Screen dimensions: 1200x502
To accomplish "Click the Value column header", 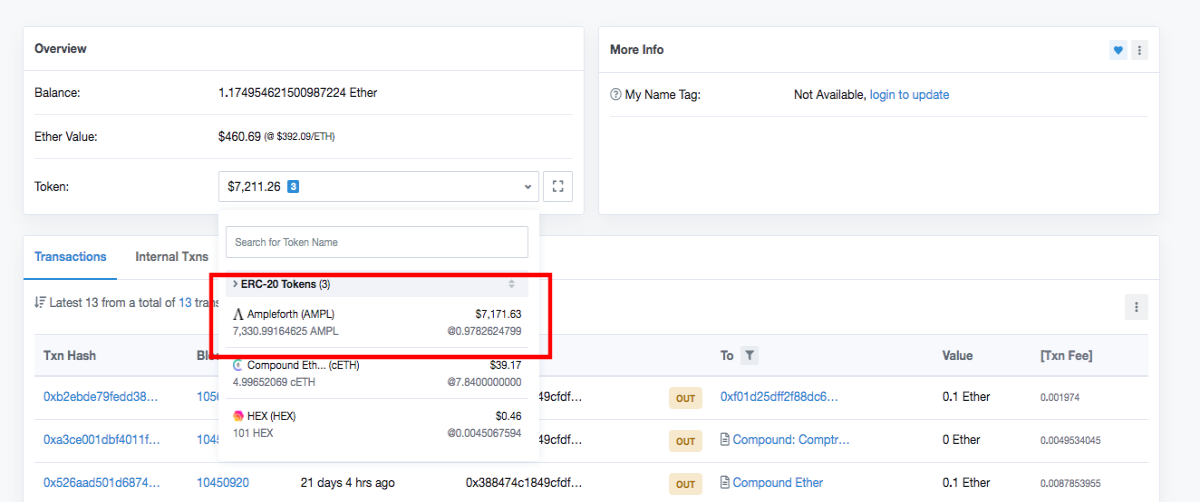I will tap(959, 356).
